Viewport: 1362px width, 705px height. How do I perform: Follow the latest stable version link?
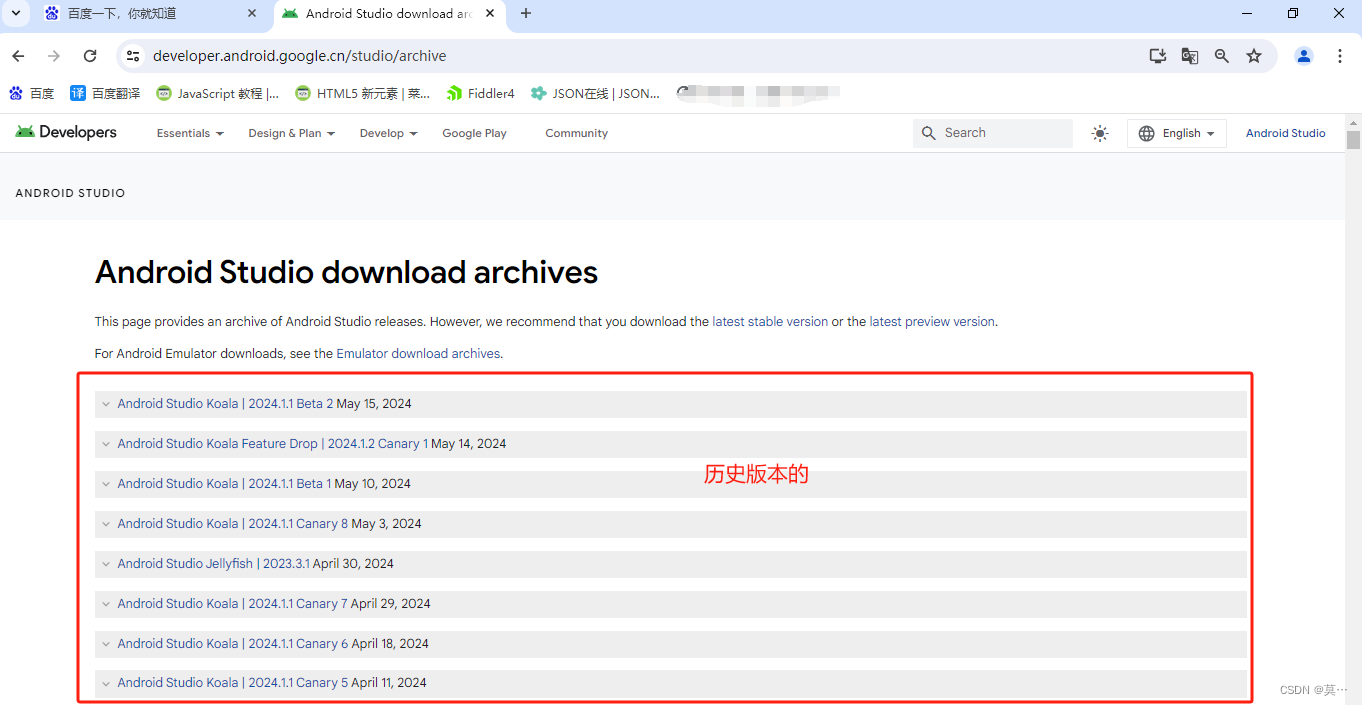point(770,322)
